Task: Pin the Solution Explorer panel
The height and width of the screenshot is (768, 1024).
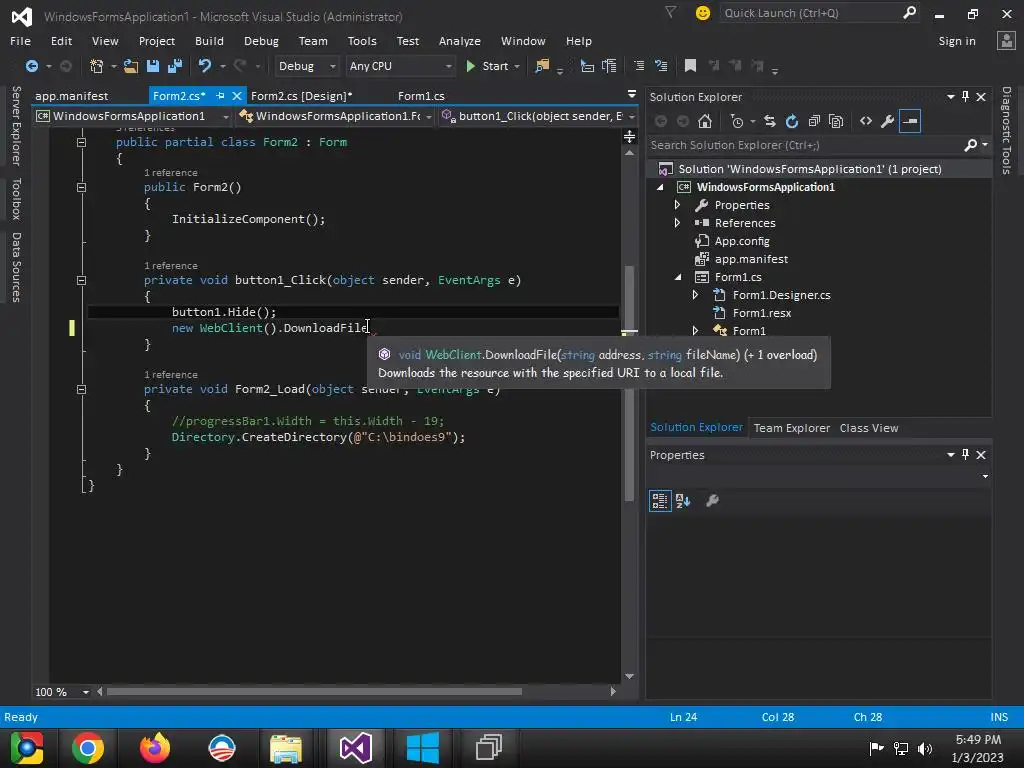Action: pyautogui.click(x=966, y=97)
